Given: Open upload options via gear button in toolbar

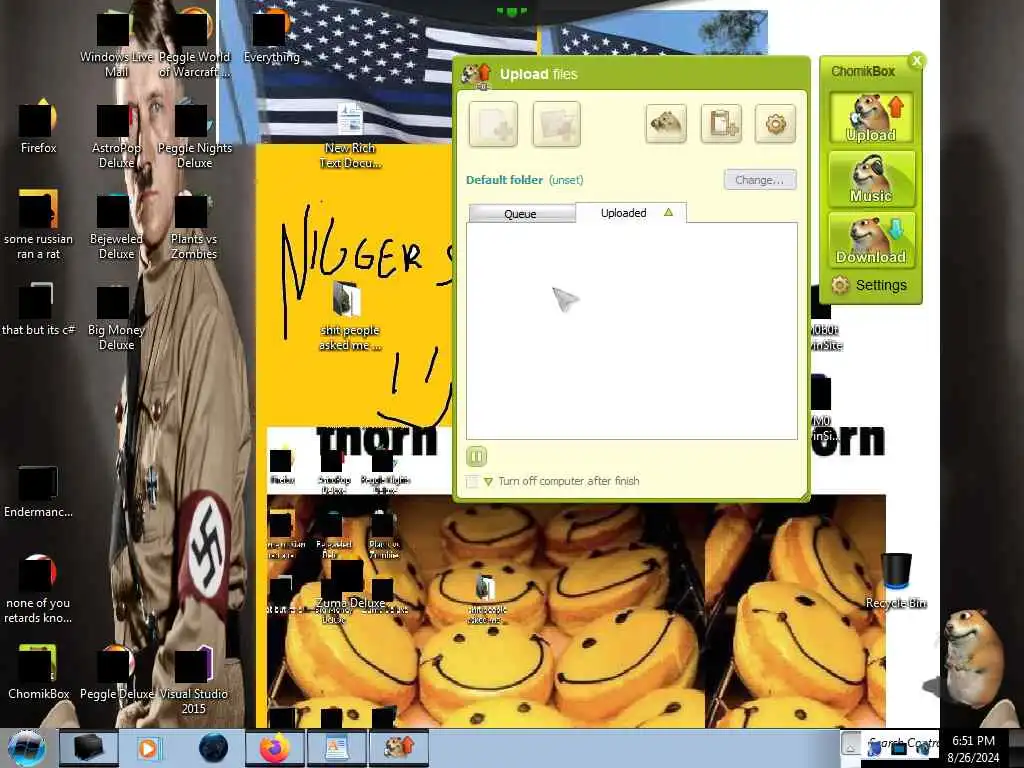Looking at the screenshot, I should [775, 123].
